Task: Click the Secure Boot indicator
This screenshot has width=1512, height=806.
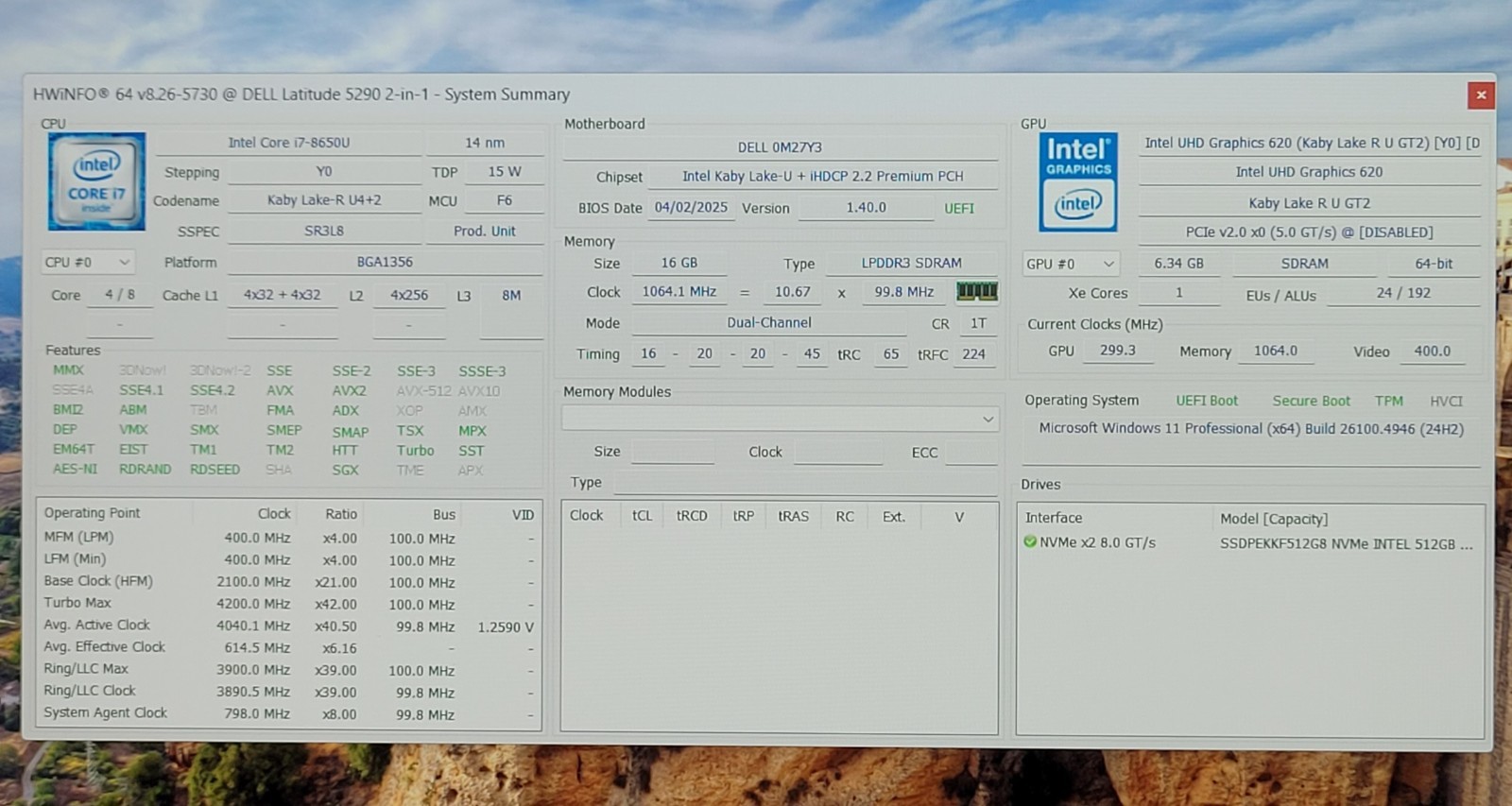Action: pyautogui.click(x=1312, y=401)
